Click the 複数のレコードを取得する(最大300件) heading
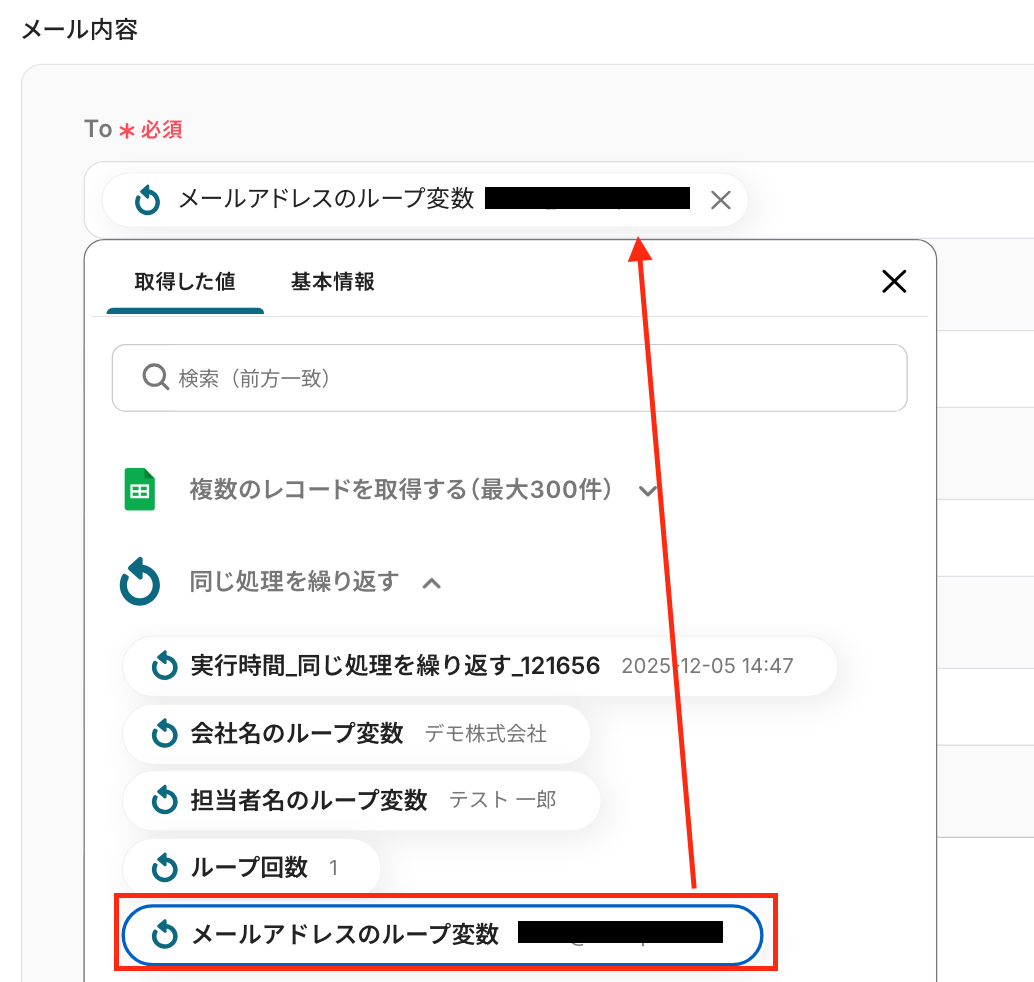Screen dimensions: 1034x982 412,491
